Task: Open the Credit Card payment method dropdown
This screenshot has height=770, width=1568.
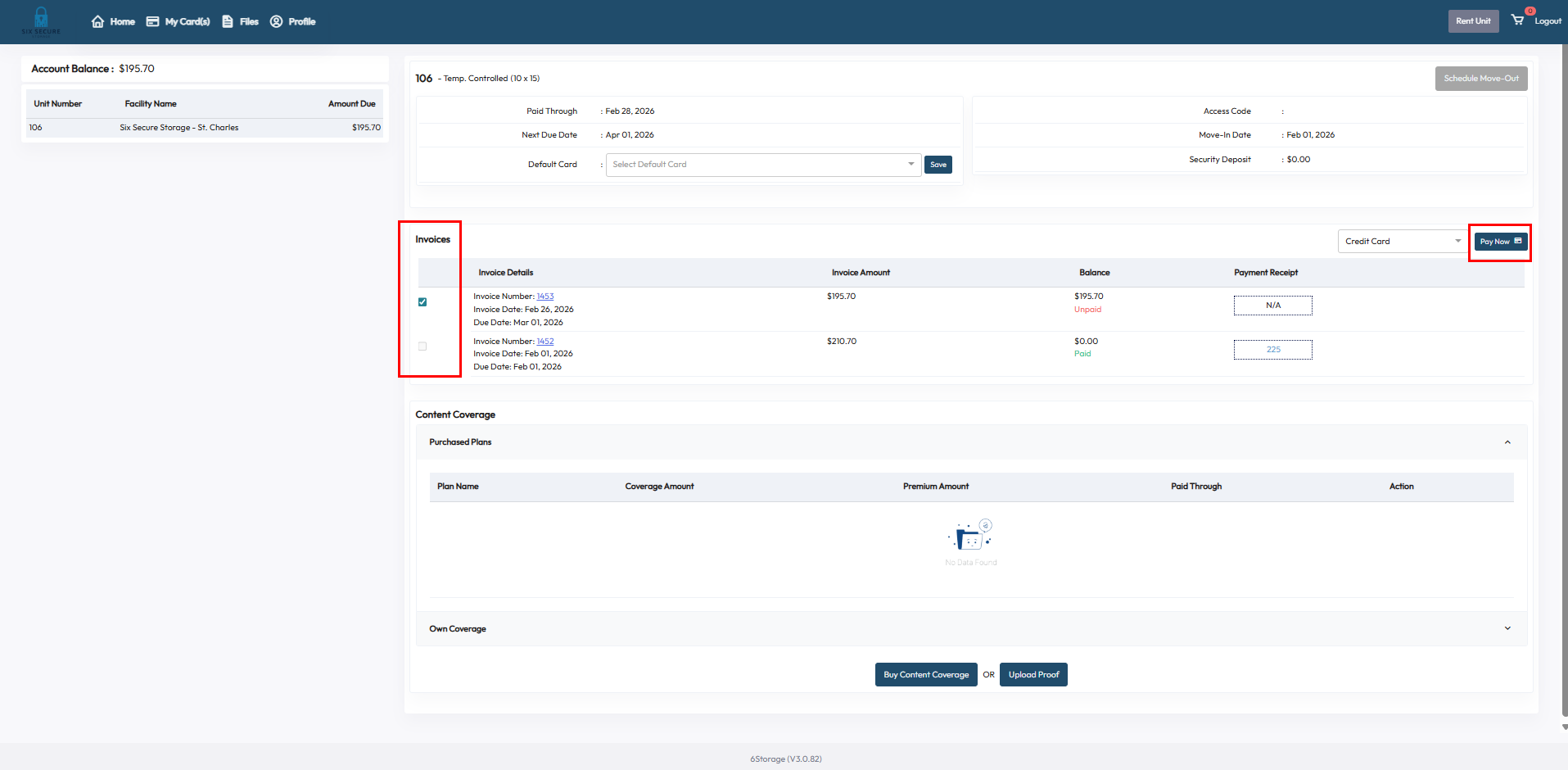Action: 1403,242
